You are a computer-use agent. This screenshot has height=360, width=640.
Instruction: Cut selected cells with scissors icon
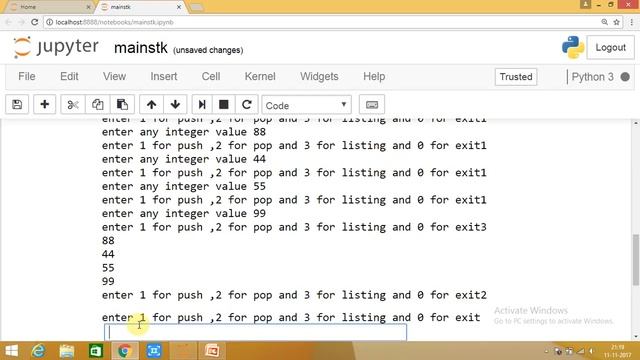point(73,104)
